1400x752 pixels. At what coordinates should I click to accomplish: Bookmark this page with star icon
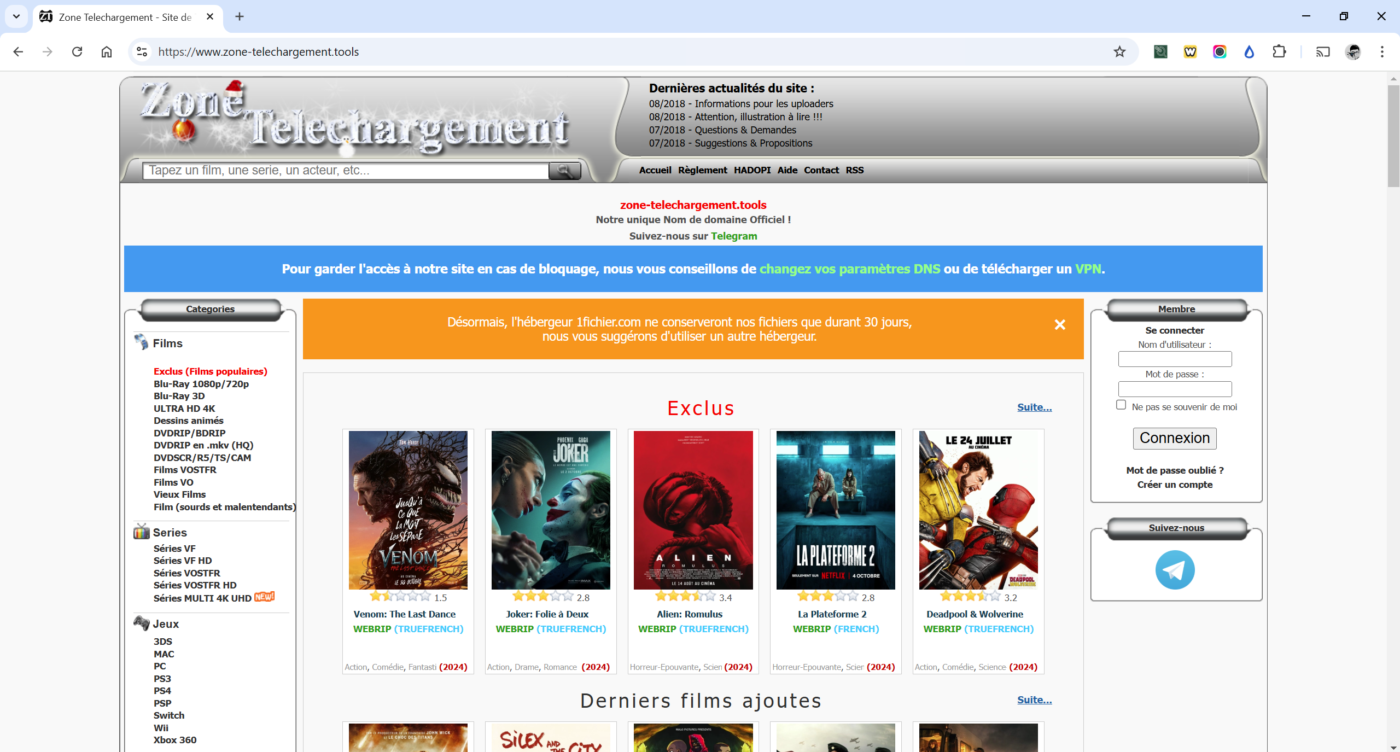coord(1119,52)
